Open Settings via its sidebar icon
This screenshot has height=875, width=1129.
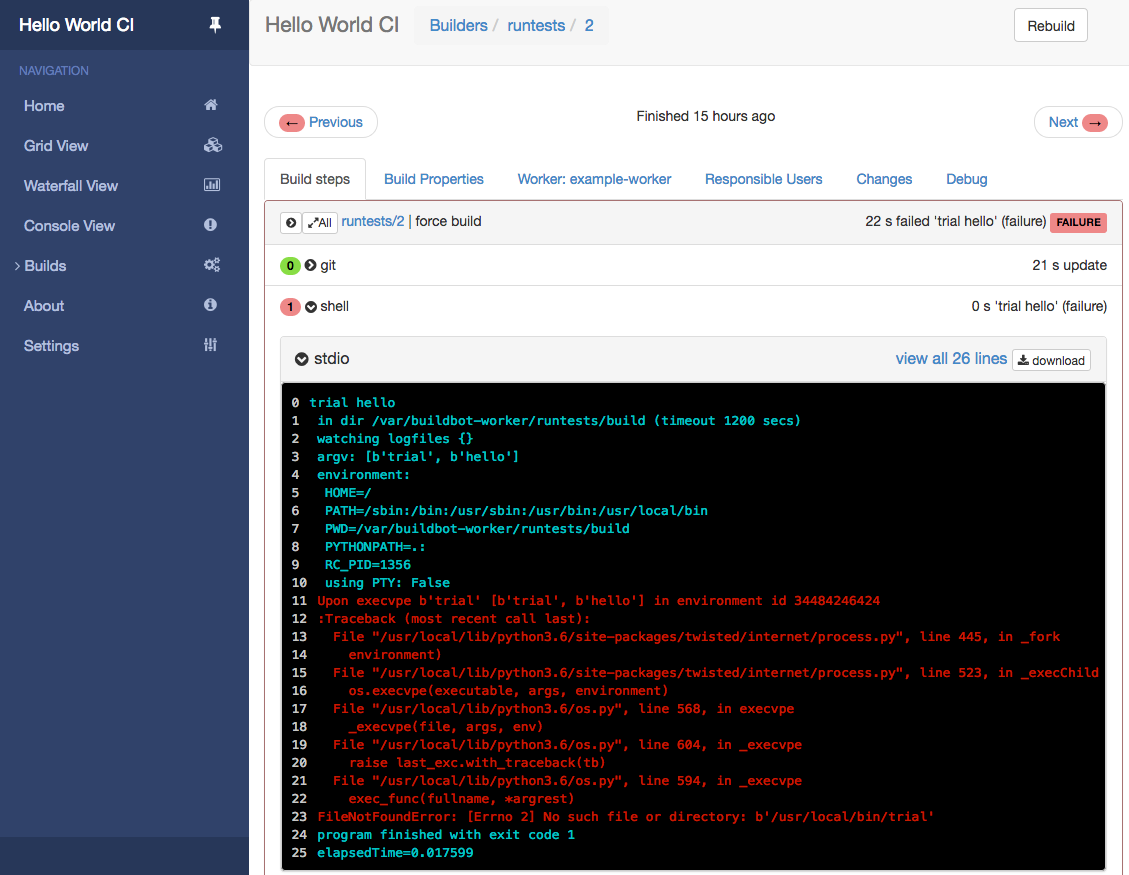tap(212, 345)
